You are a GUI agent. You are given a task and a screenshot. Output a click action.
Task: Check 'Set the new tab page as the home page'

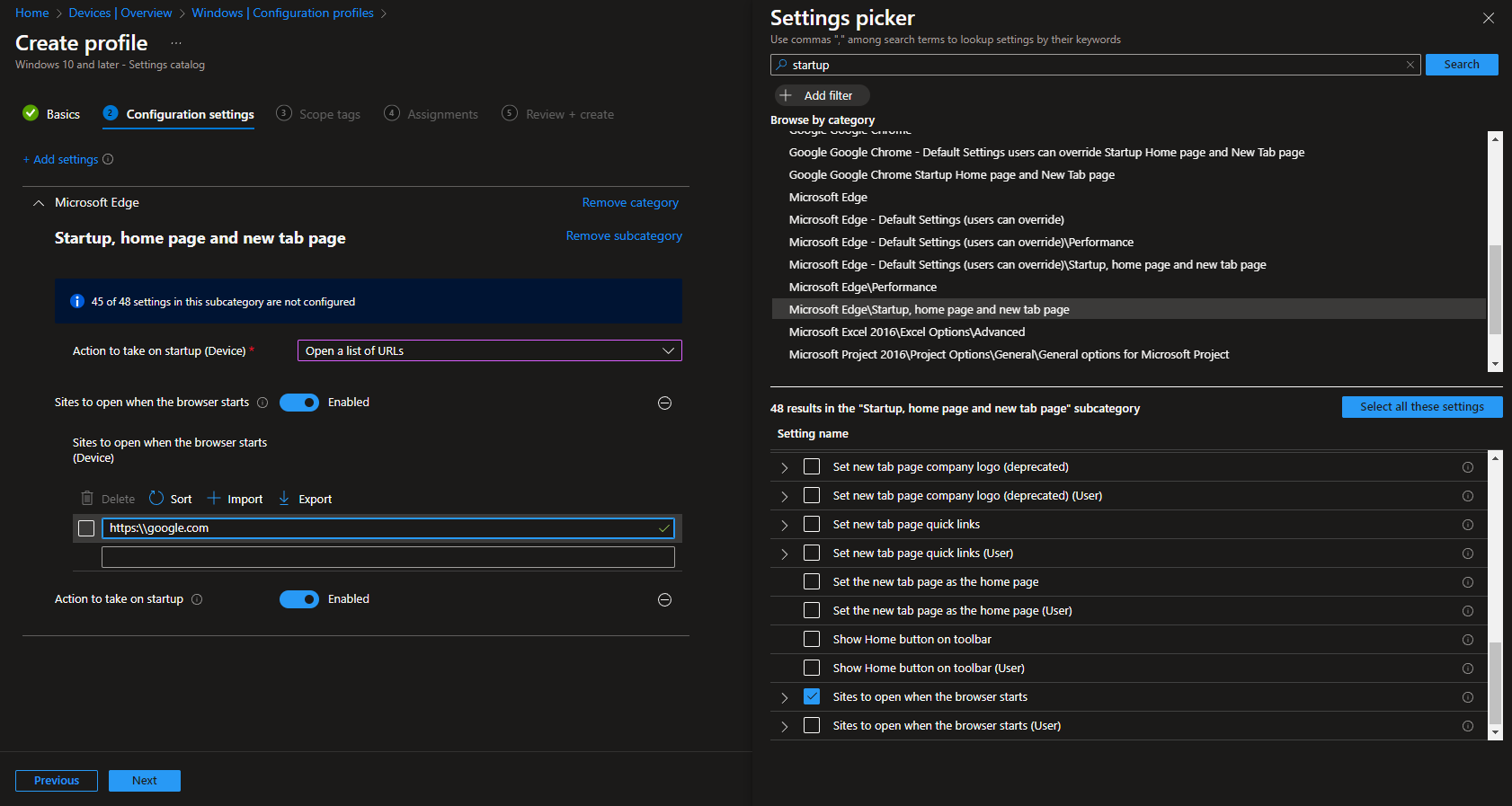[812, 582]
